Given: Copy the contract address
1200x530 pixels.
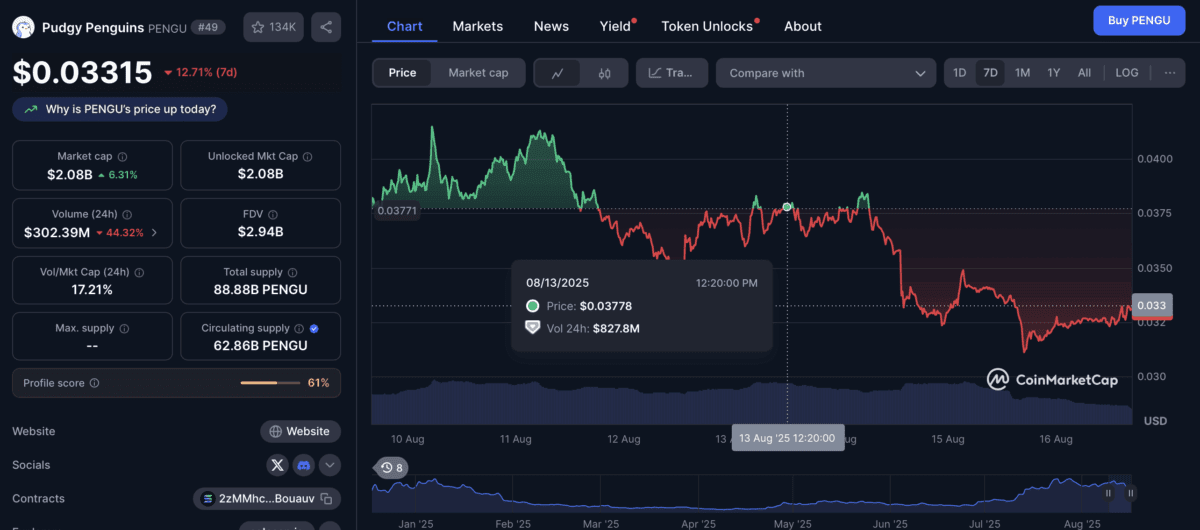Looking at the screenshot, I should pos(328,498).
